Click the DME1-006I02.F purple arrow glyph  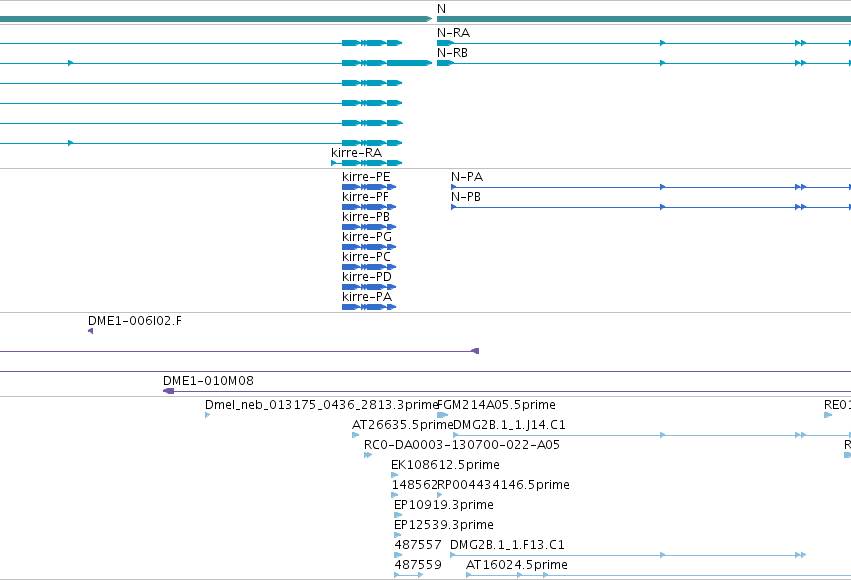click(x=91, y=331)
